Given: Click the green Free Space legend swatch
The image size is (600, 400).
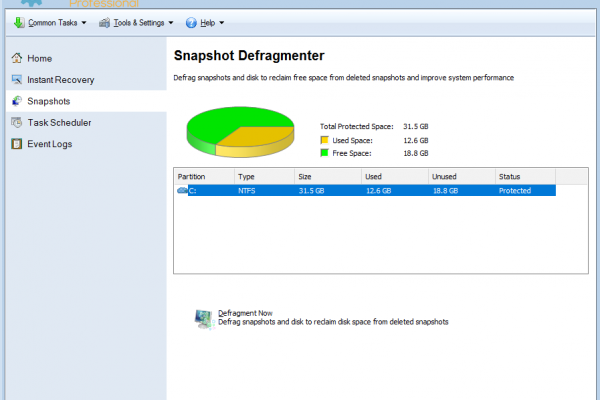Looking at the screenshot, I should [324, 154].
